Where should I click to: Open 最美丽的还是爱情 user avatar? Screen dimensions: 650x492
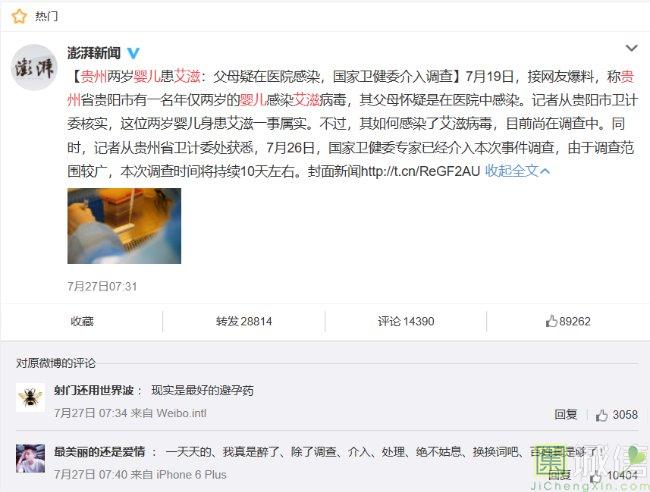(x=30, y=458)
